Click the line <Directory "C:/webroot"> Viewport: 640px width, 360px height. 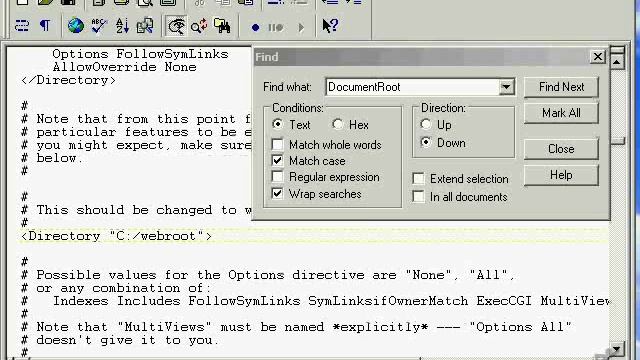point(116,236)
